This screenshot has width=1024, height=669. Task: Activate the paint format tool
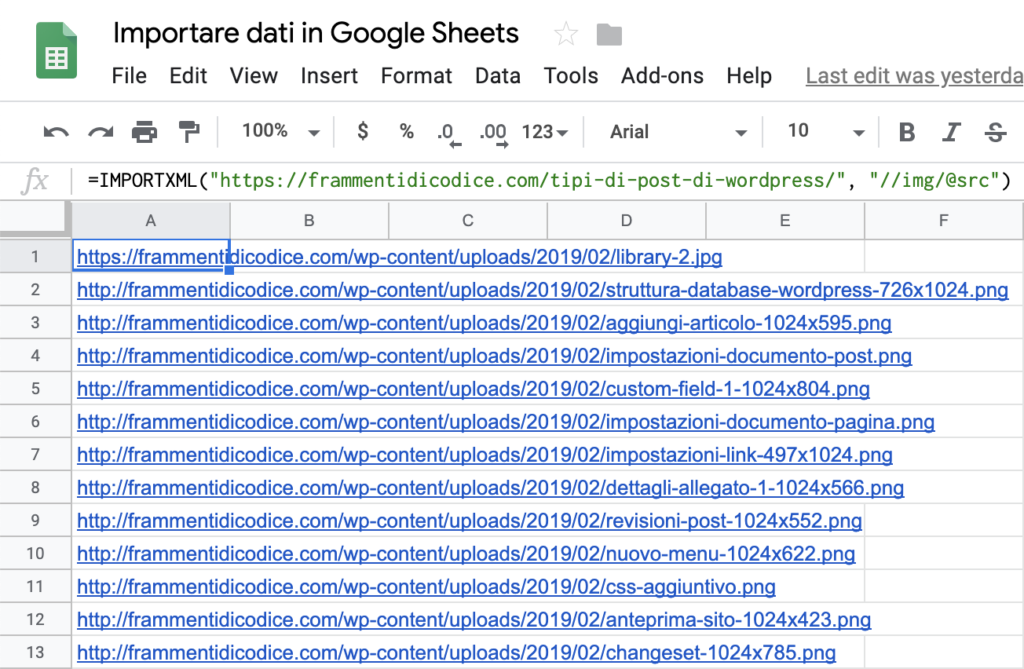click(x=189, y=132)
